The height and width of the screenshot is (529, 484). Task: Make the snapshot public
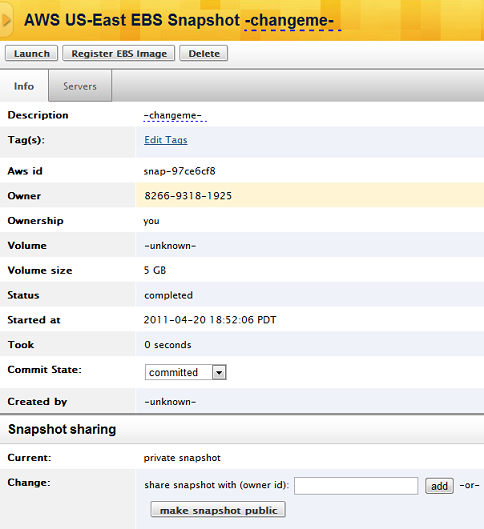click(218, 509)
